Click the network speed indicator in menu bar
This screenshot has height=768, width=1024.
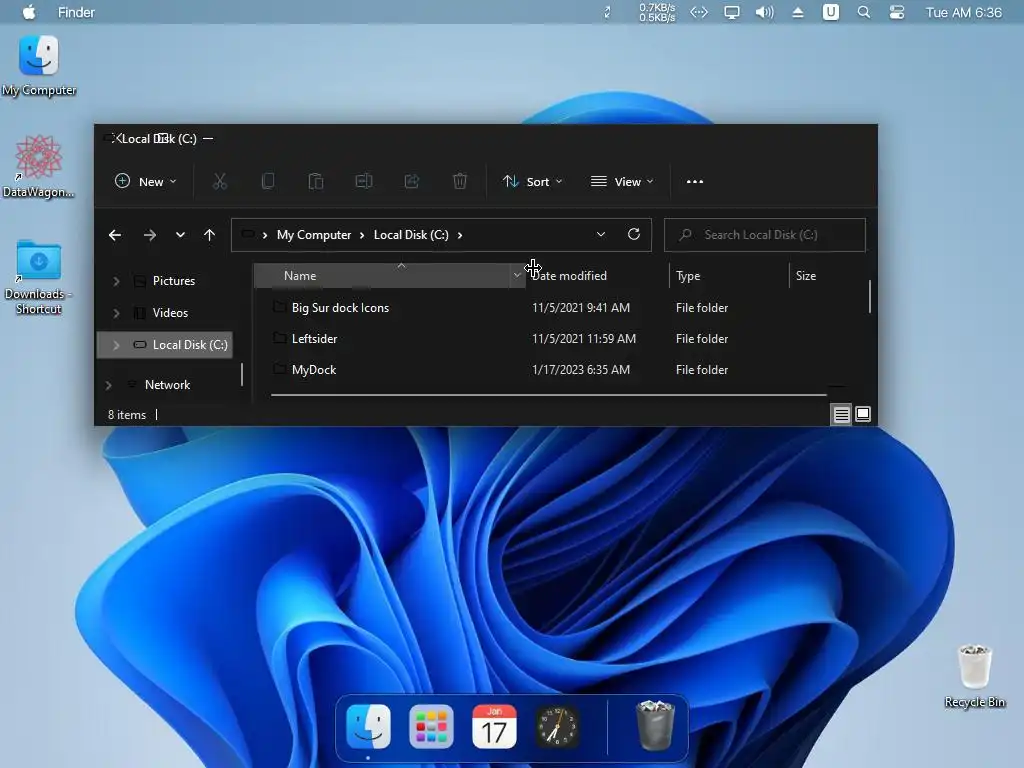tap(657, 12)
